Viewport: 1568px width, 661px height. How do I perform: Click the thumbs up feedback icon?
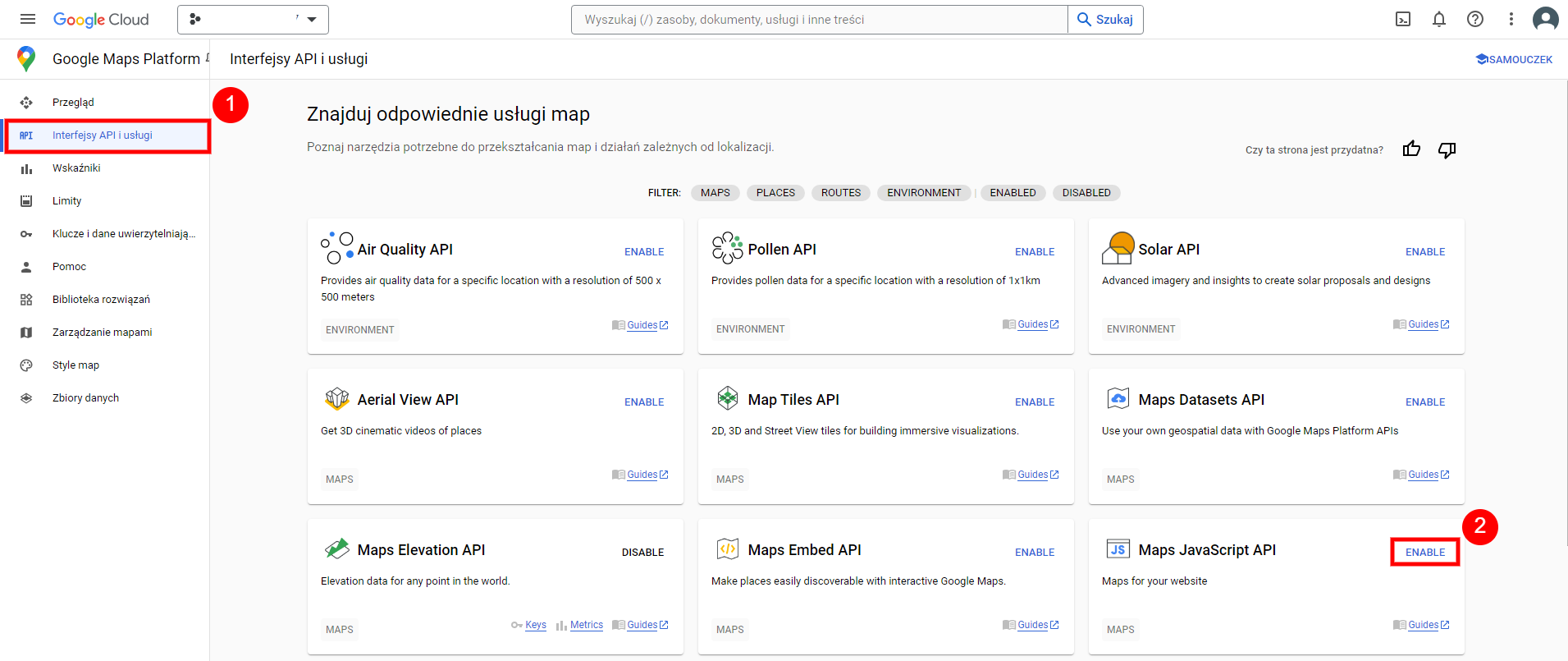coord(1411,149)
